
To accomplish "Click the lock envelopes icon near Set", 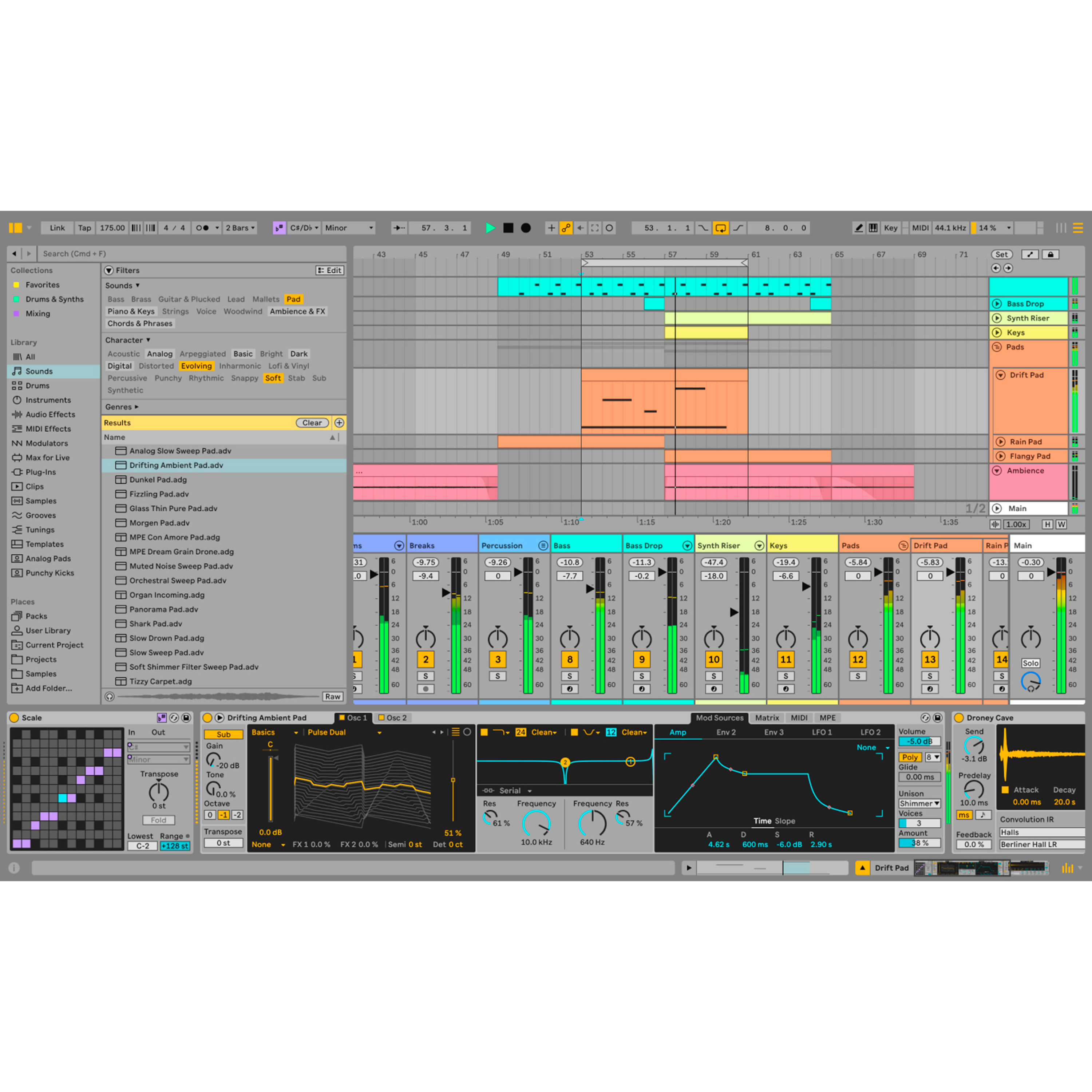I will pyautogui.click(x=1050, y=254).
